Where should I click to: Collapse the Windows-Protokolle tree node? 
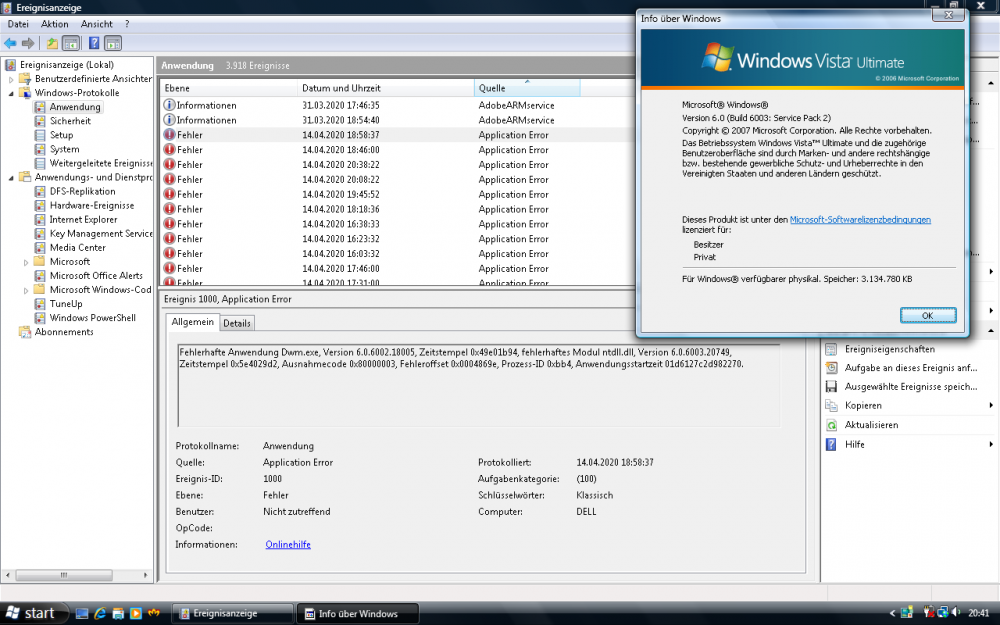[11, 93]
